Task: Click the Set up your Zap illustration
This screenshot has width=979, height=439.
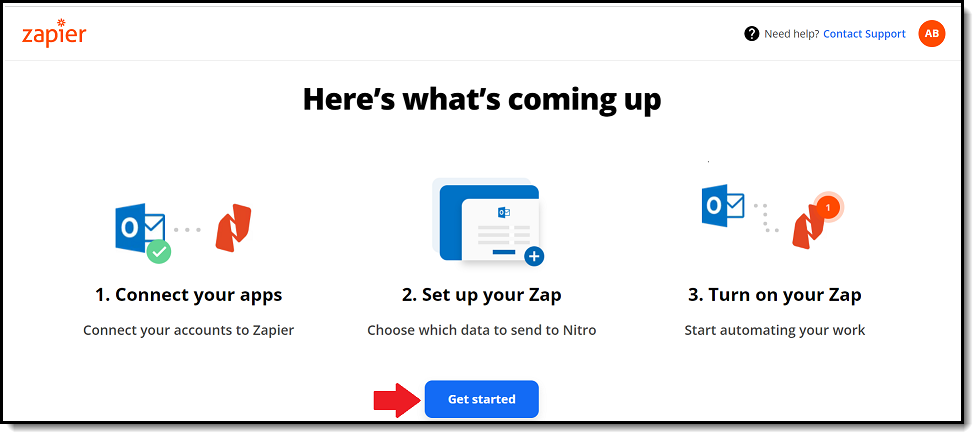Action: [488, 222]
